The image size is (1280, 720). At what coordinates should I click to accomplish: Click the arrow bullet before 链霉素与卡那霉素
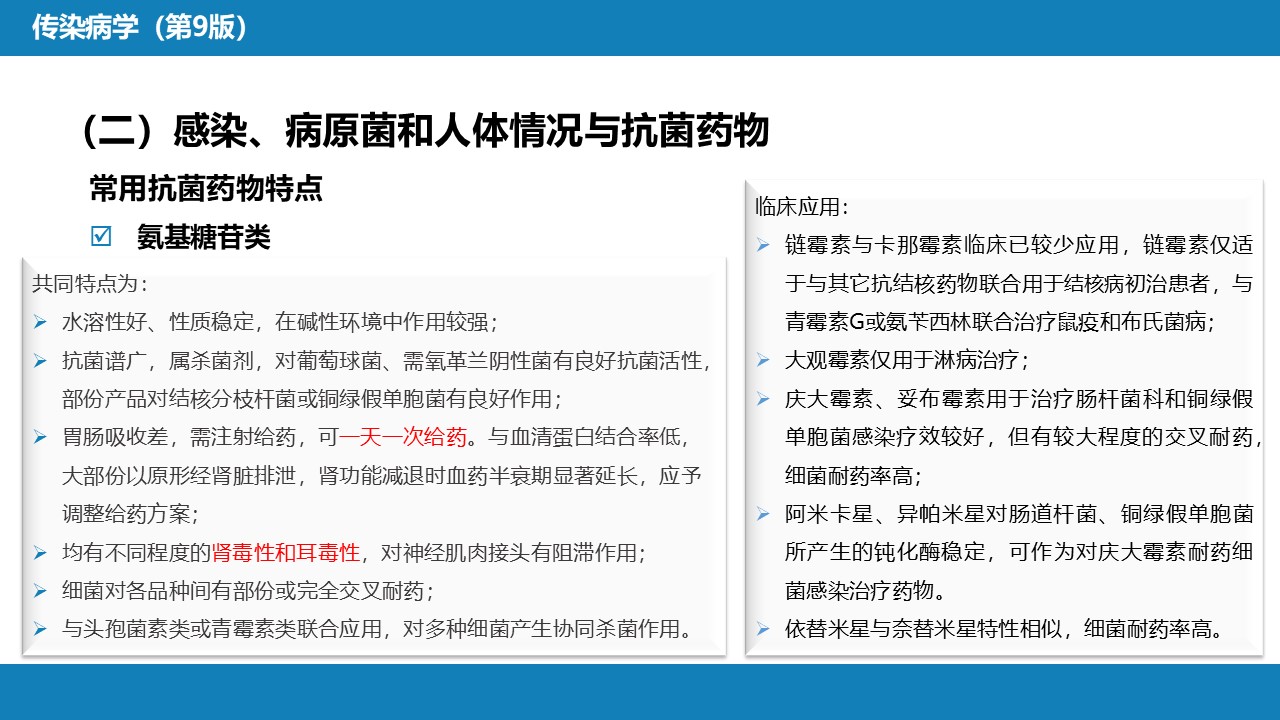point(763,245)
